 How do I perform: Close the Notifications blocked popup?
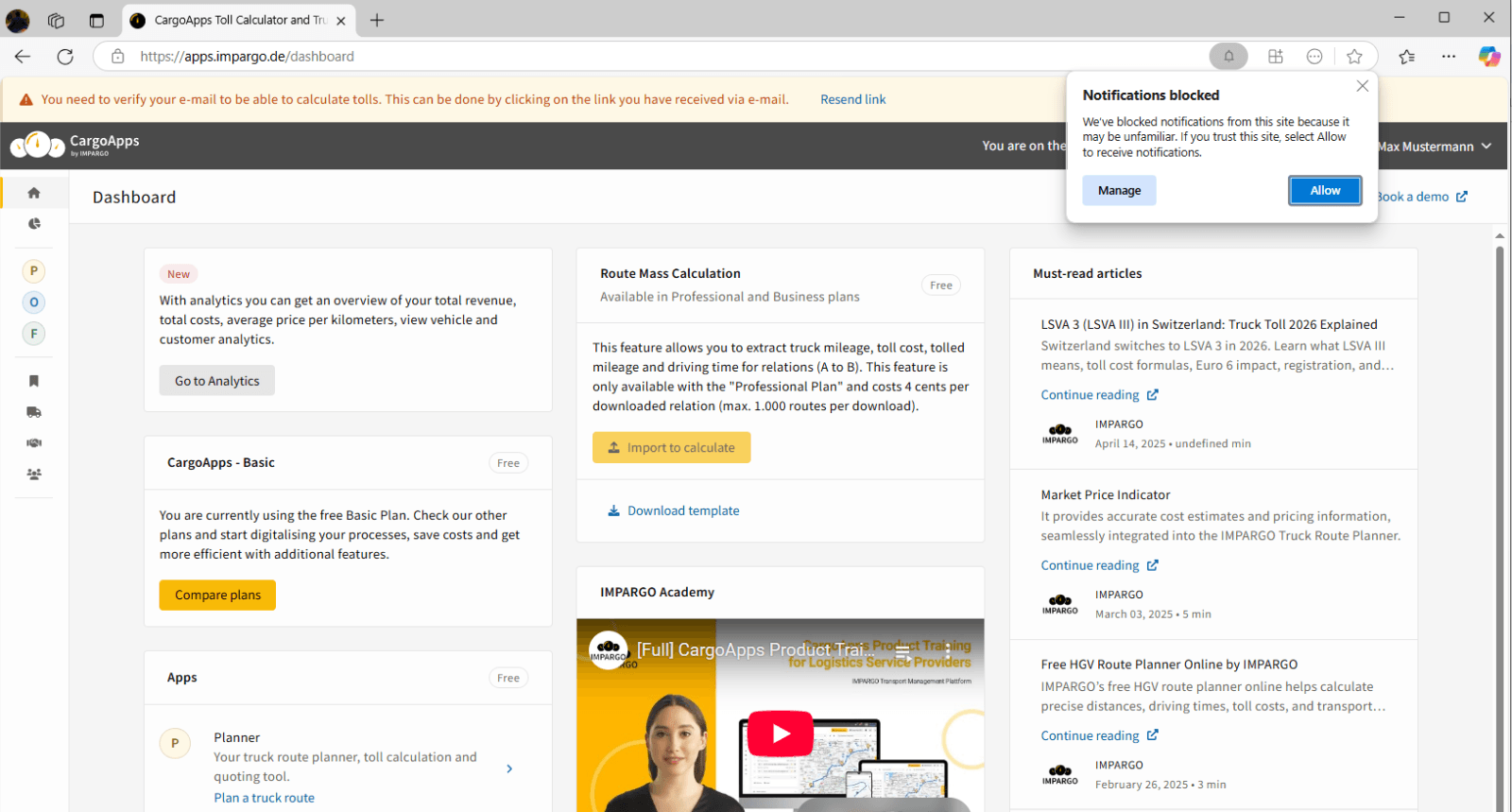1362,86
